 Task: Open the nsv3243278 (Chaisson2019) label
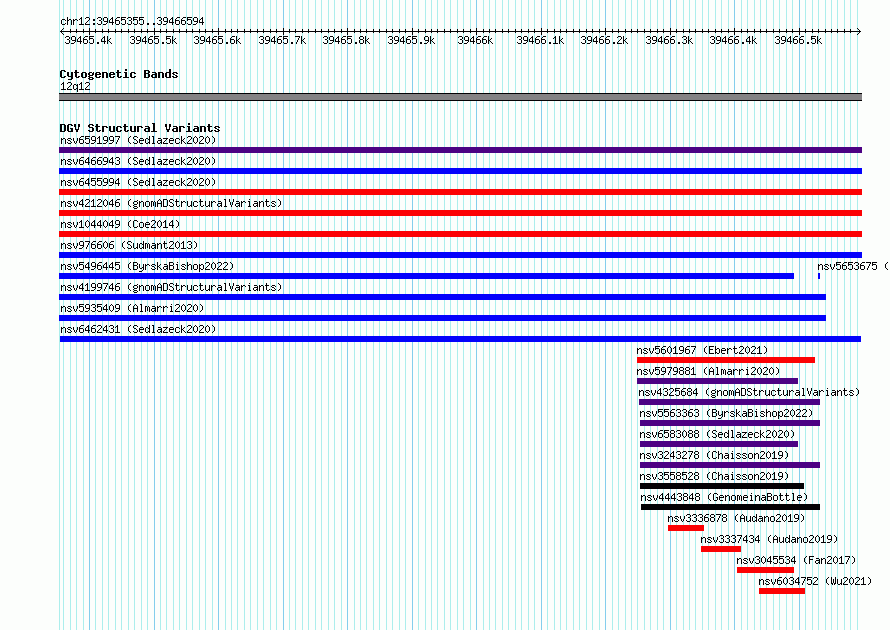point(714,455)
